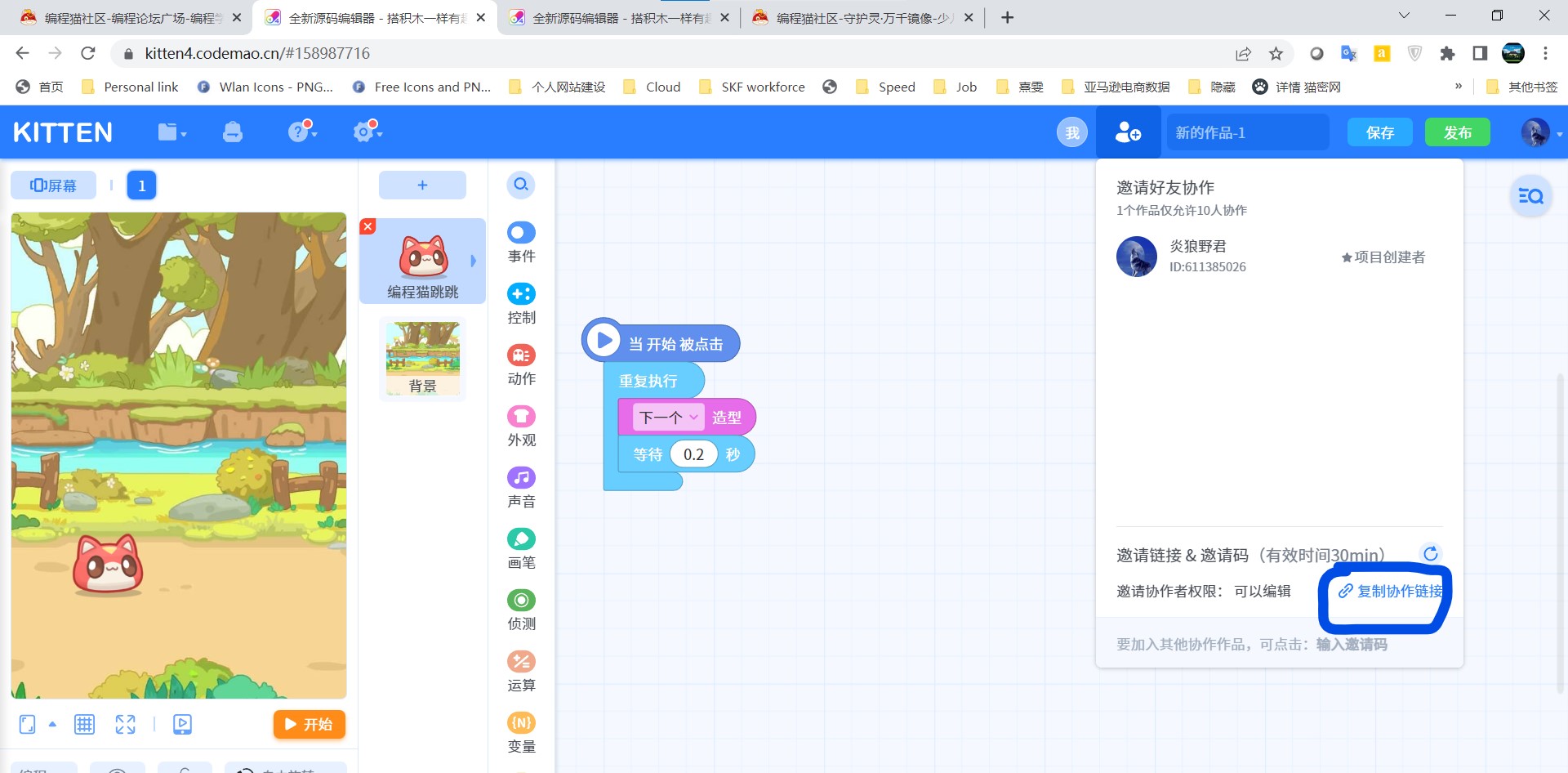
Task: Select the 动作 block category
Action: pos(521,365)
